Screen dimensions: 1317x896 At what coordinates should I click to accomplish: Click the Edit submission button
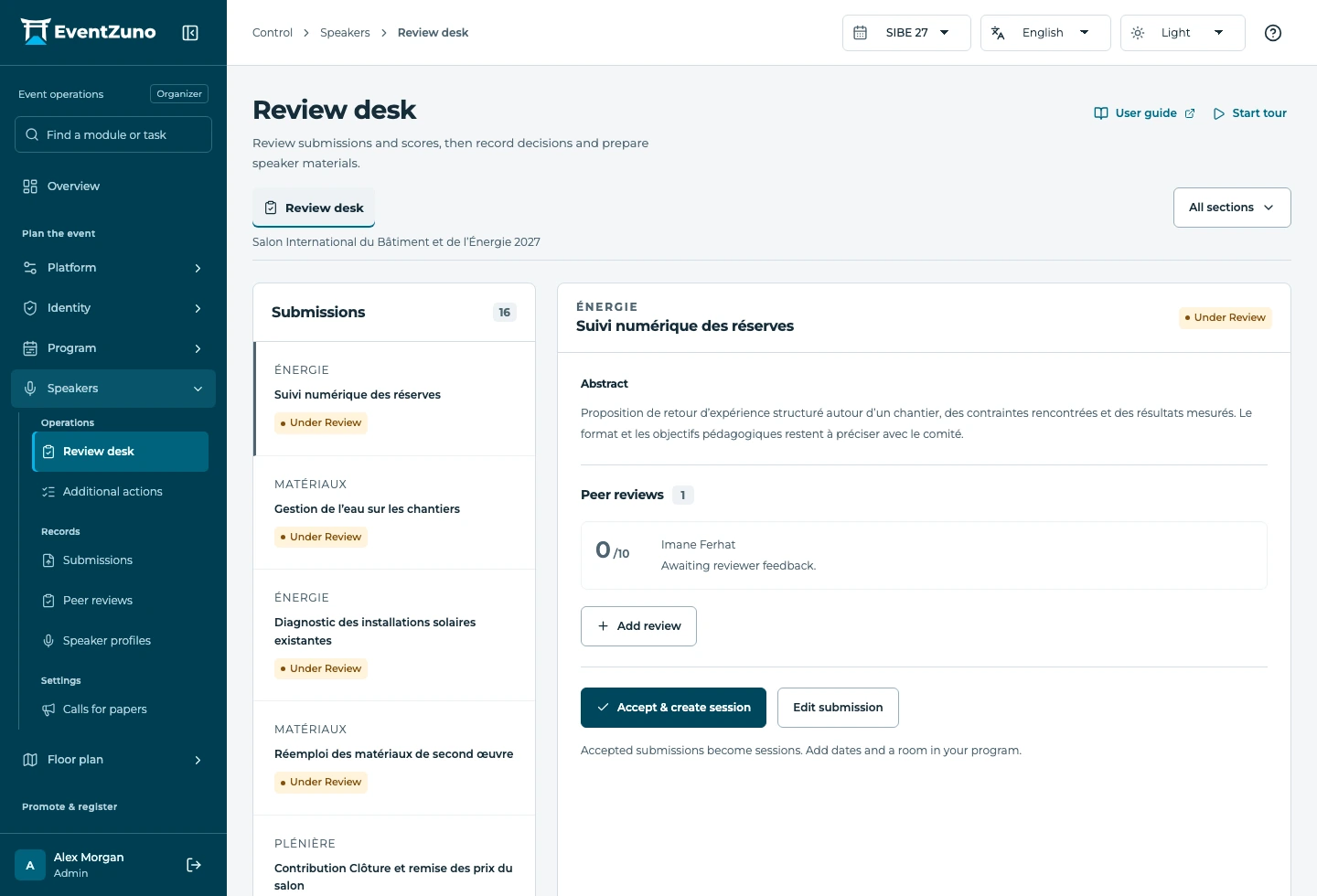838,708
